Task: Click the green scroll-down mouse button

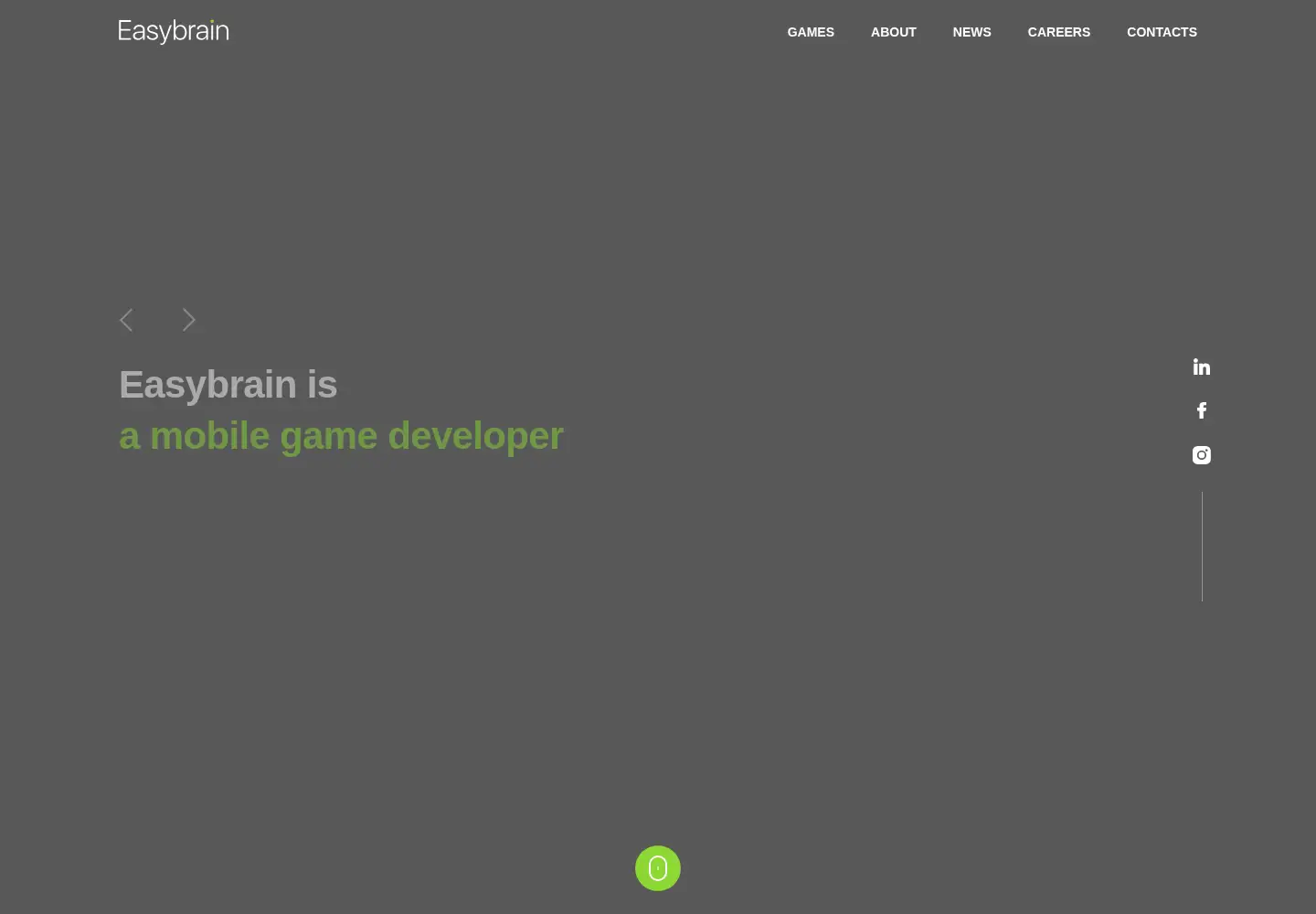Action: click(658, 868)
